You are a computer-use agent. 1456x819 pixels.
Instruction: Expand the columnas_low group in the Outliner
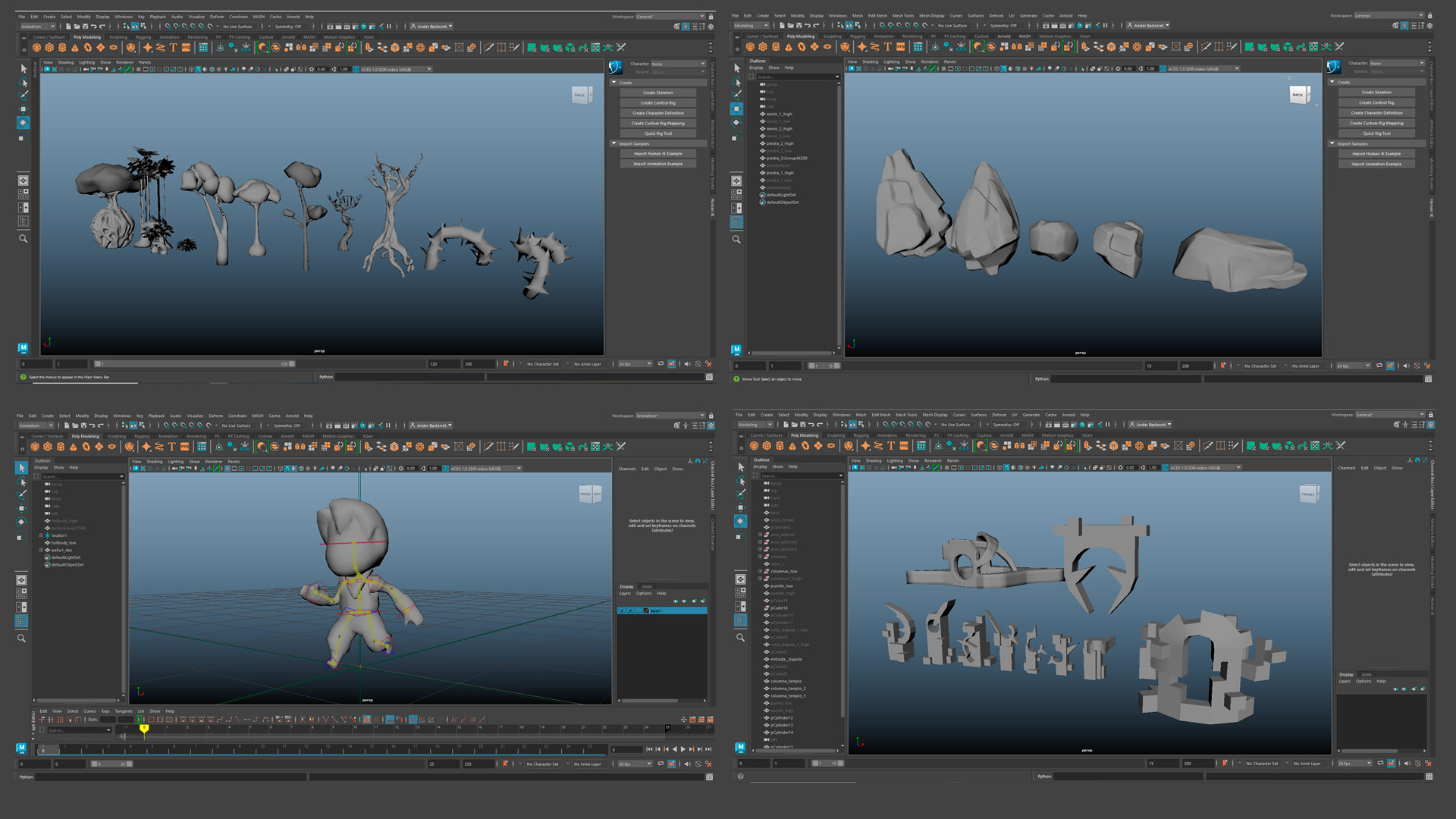tap(760, 571)
